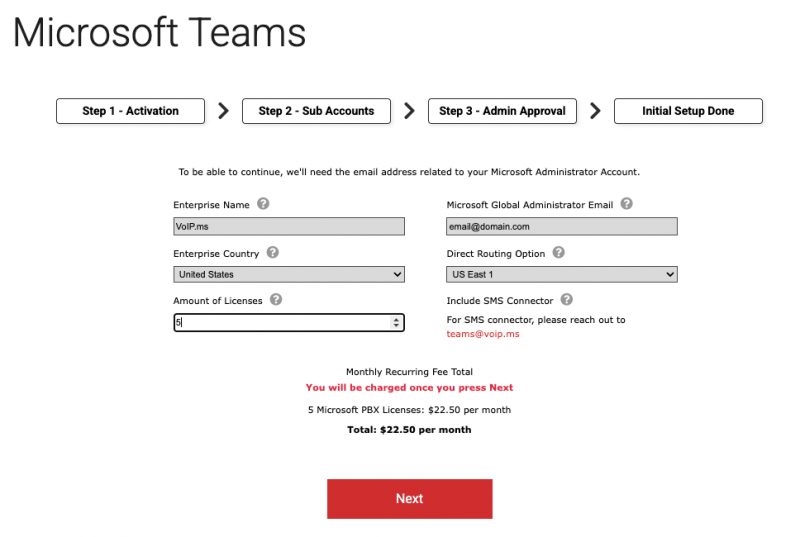Screen dimensions: 800x537
Task: Focus the Enterprise Name field
Action: point(289,226)
